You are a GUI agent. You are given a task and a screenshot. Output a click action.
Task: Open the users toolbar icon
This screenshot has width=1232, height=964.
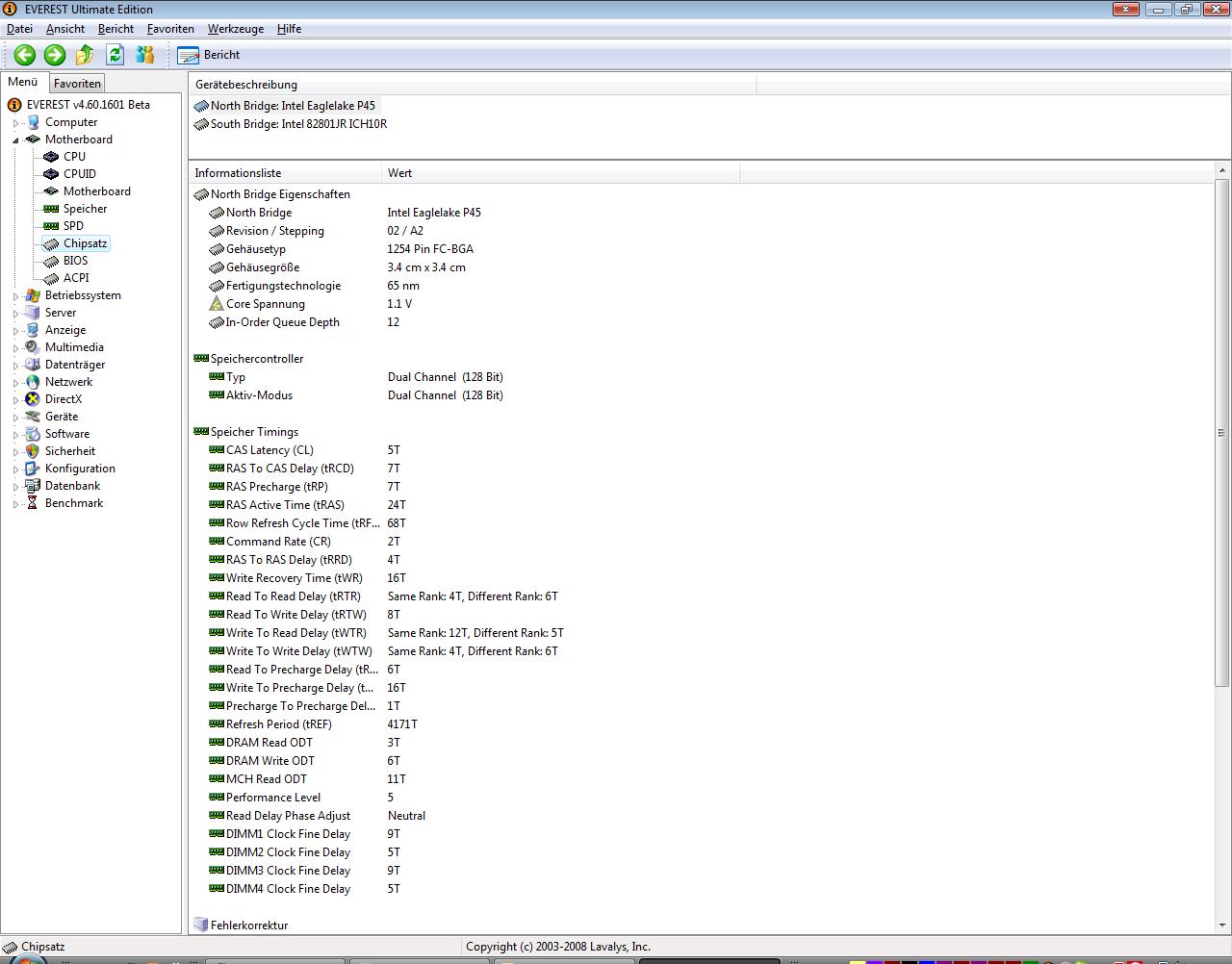click(145, 55)
